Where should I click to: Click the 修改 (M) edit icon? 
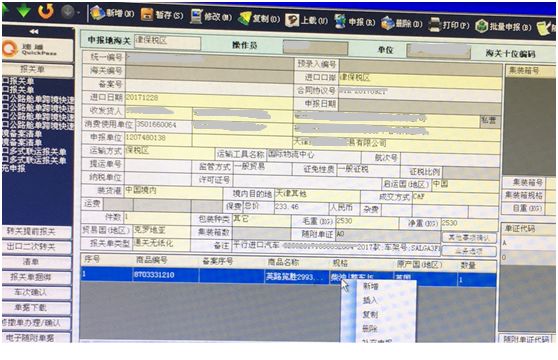196,16
